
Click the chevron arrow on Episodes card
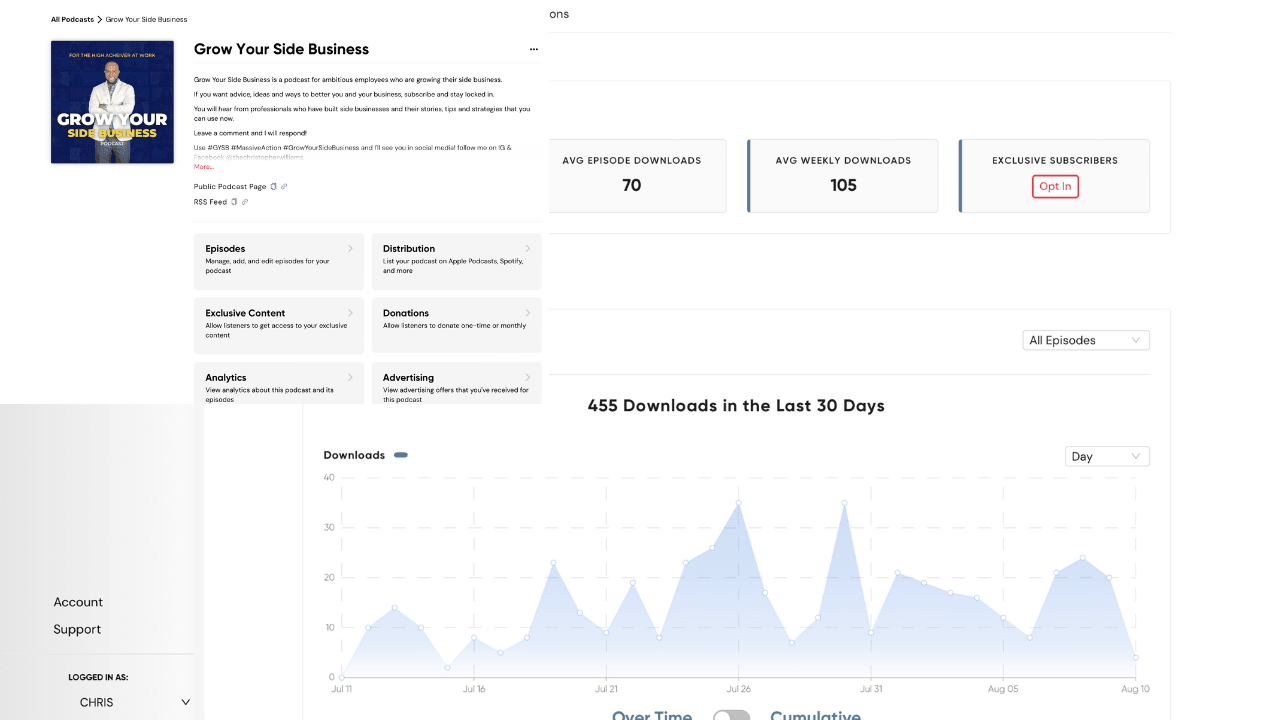(350, 249)
